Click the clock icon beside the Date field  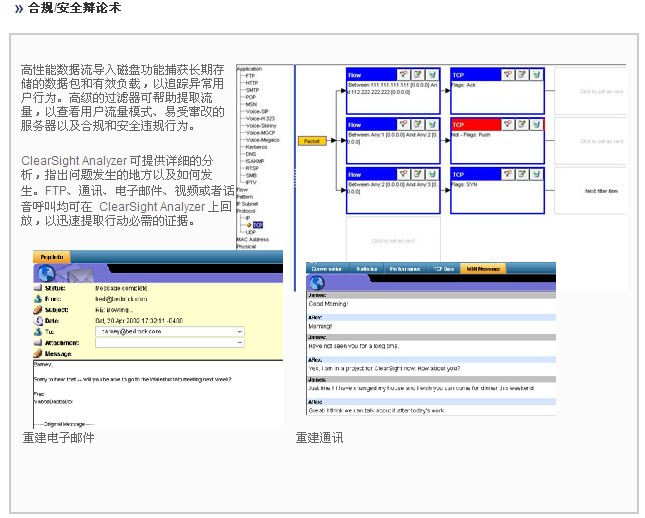click(x=38, y=319)
